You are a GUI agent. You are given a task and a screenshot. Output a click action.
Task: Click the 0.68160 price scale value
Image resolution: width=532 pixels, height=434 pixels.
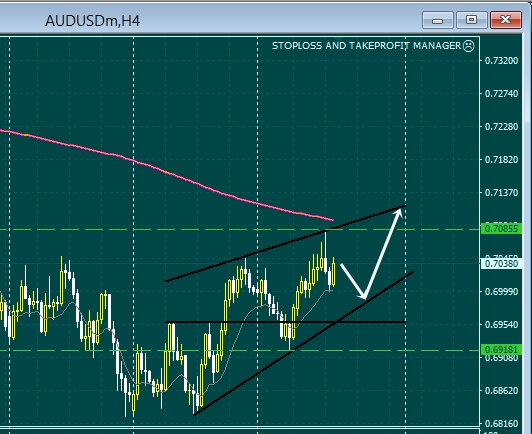pyautogui.click(x=501, y=423)
